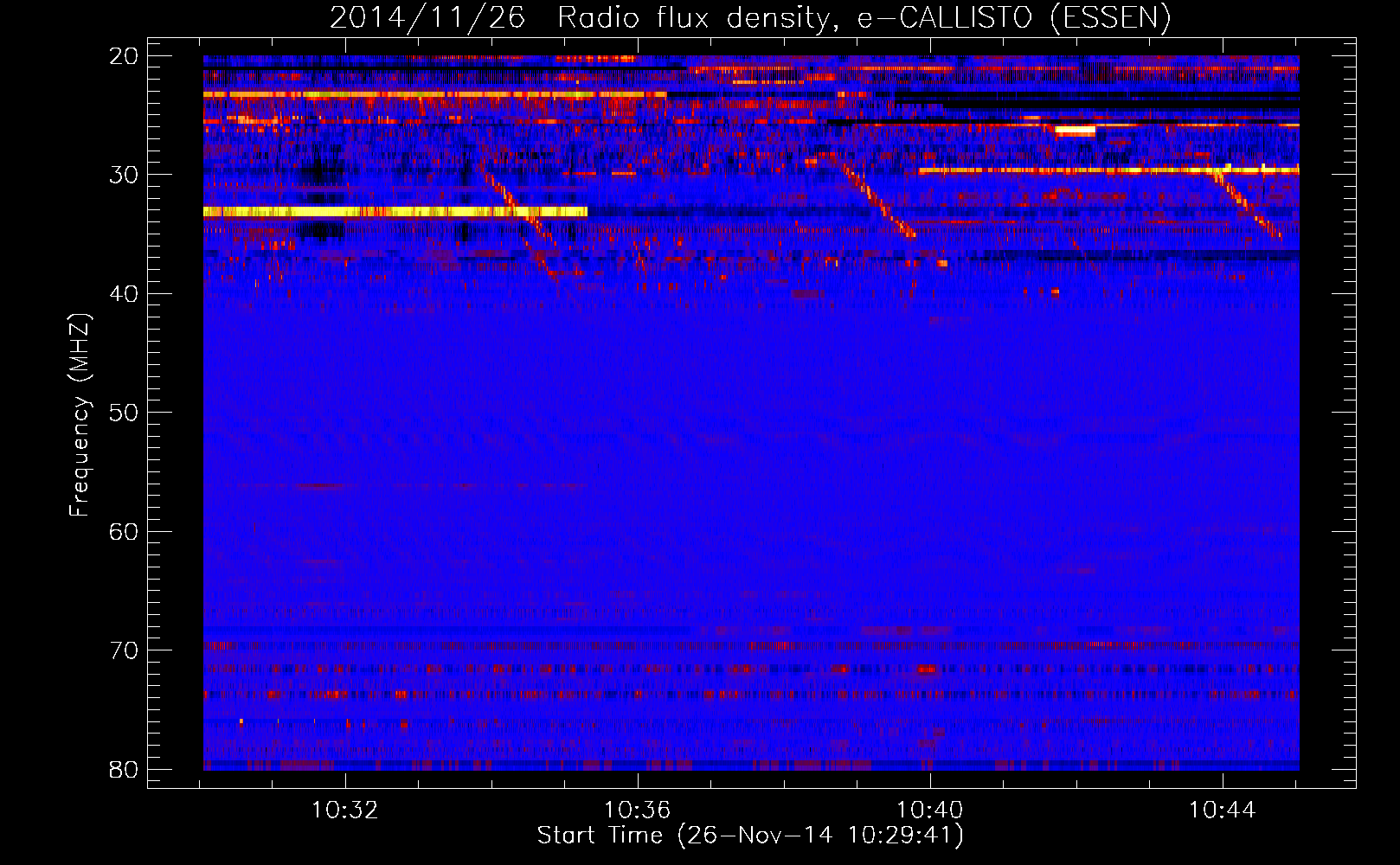Click the 20 MHz frequency tick label

(x=124, y=56)
